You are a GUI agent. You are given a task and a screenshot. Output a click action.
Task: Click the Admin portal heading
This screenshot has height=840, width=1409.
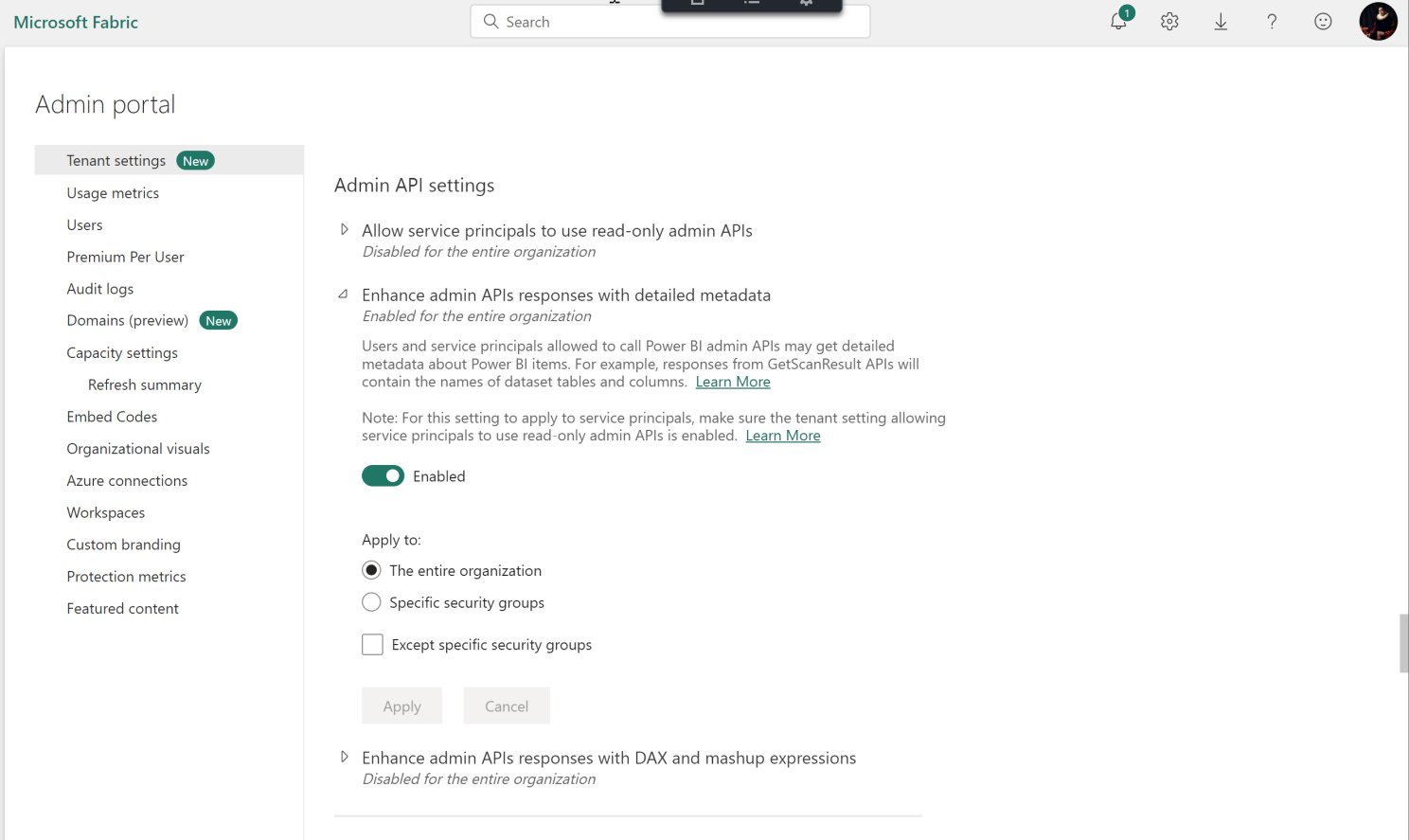105,104
